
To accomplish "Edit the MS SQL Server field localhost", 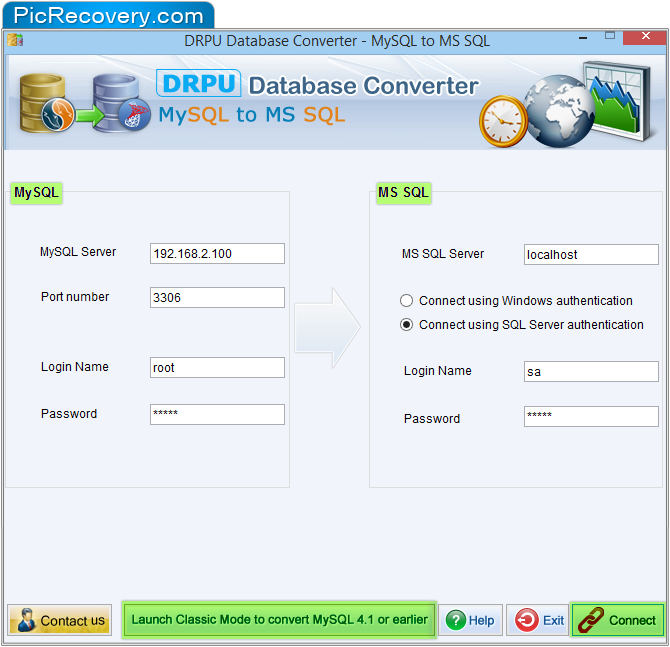I will pyautogui.click(x=591, y=255).
